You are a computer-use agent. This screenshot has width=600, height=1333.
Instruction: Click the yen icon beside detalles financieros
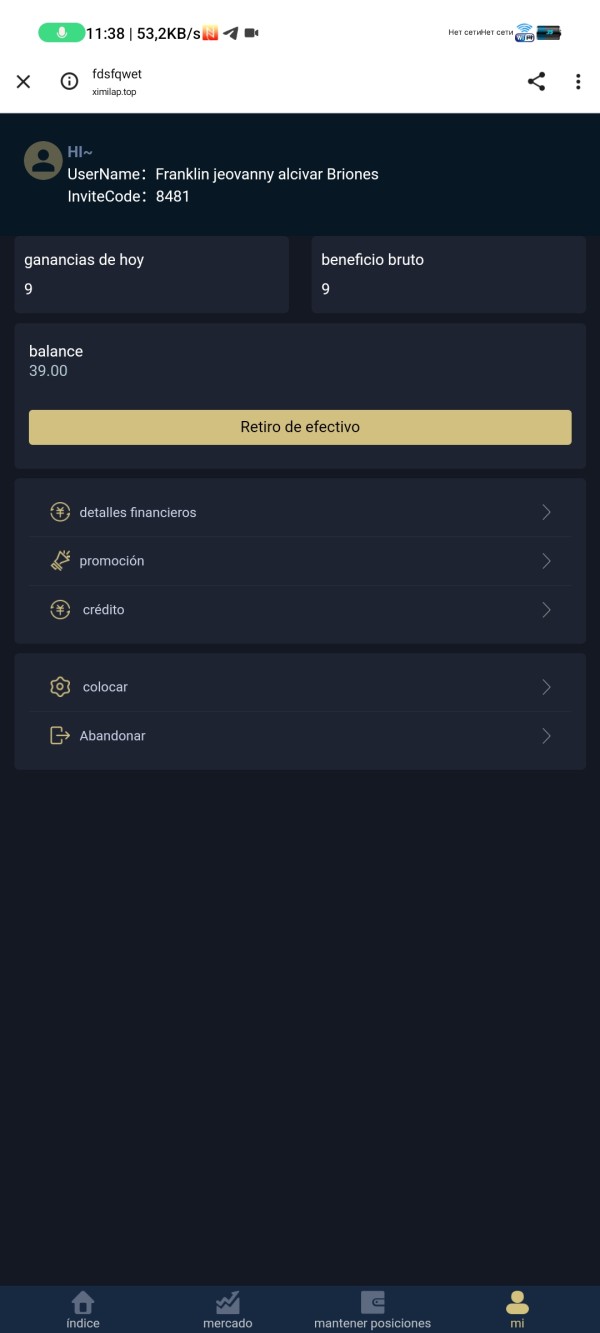[60, 512]
